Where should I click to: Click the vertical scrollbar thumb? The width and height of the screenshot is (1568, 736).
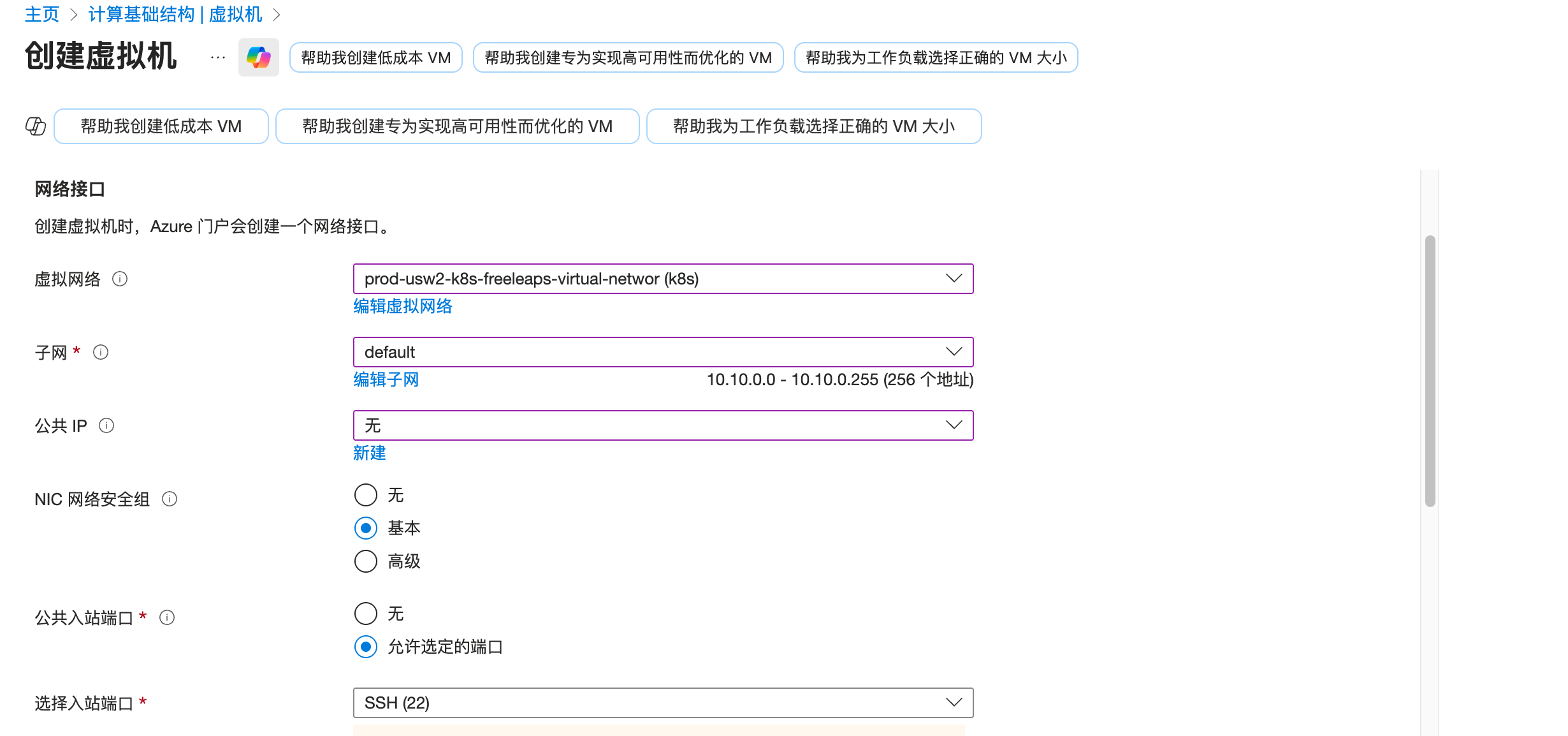[x=1430, y=370]
